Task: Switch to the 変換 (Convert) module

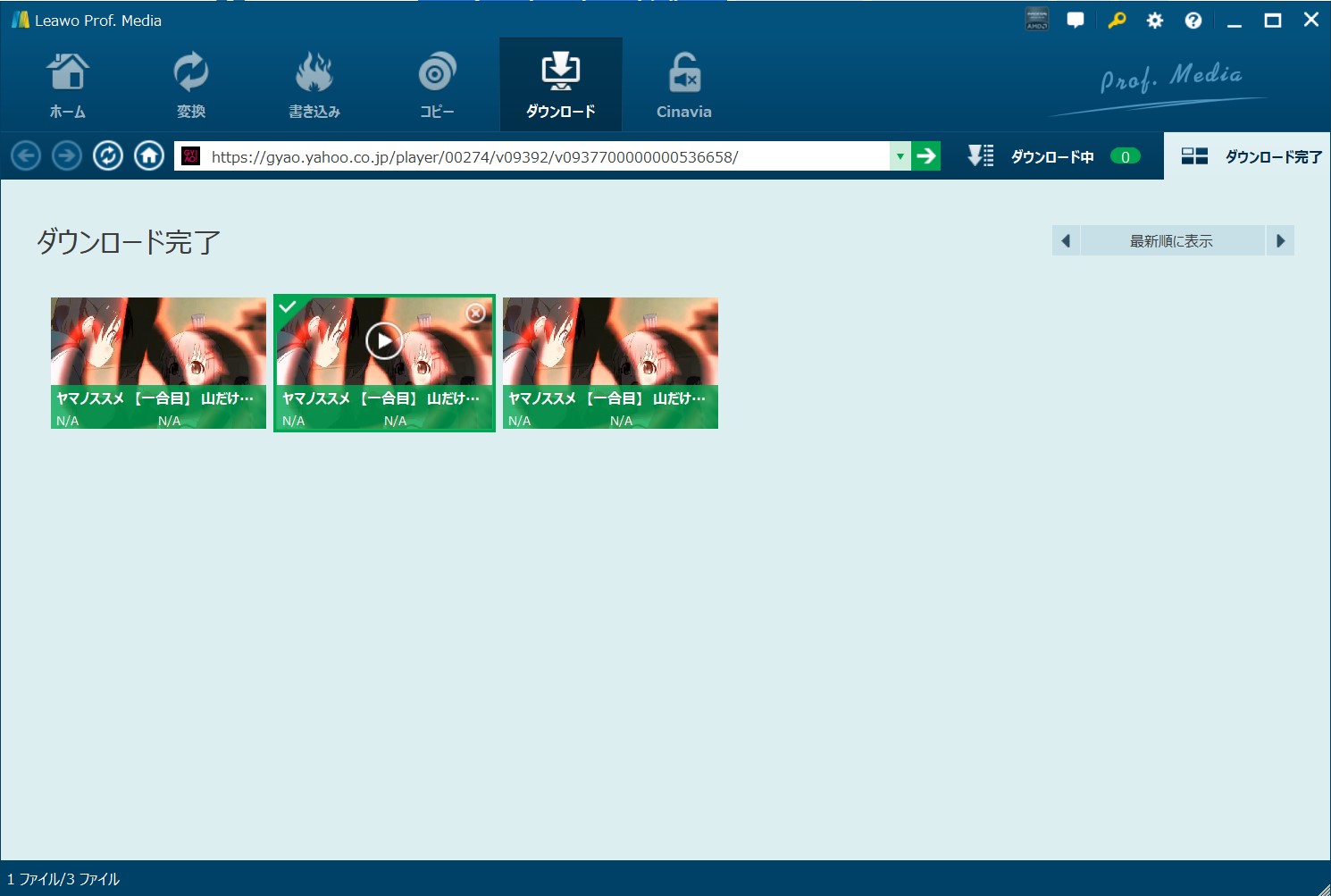Action: coord(190,86)
